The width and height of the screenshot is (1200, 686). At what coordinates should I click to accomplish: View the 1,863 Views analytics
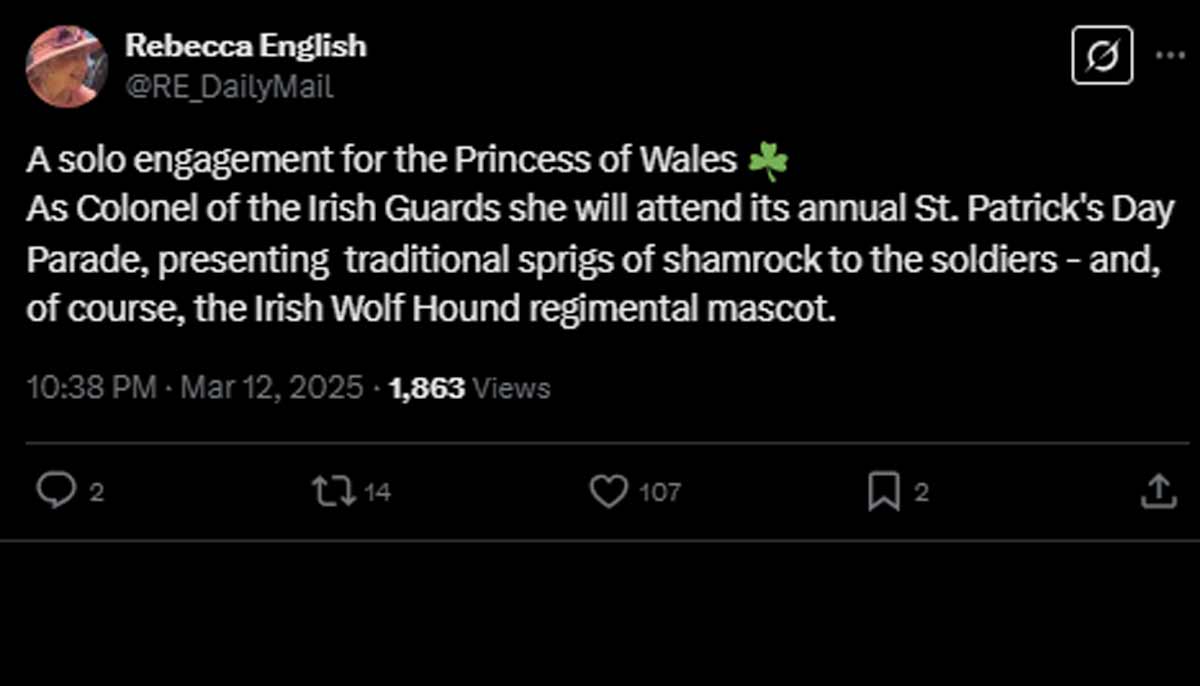click(x=469, y=387)
